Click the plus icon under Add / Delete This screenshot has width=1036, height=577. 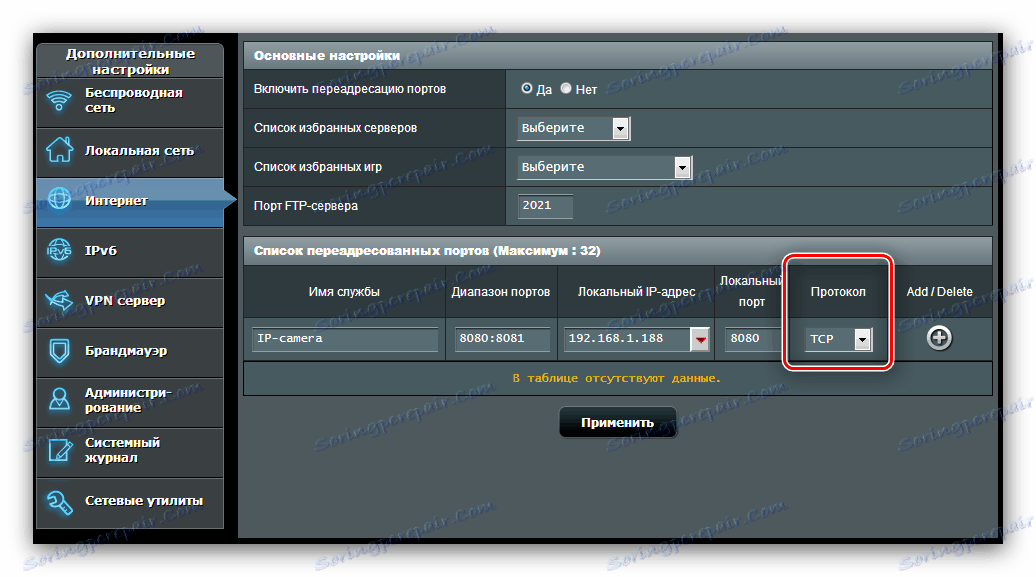[939, 338]
